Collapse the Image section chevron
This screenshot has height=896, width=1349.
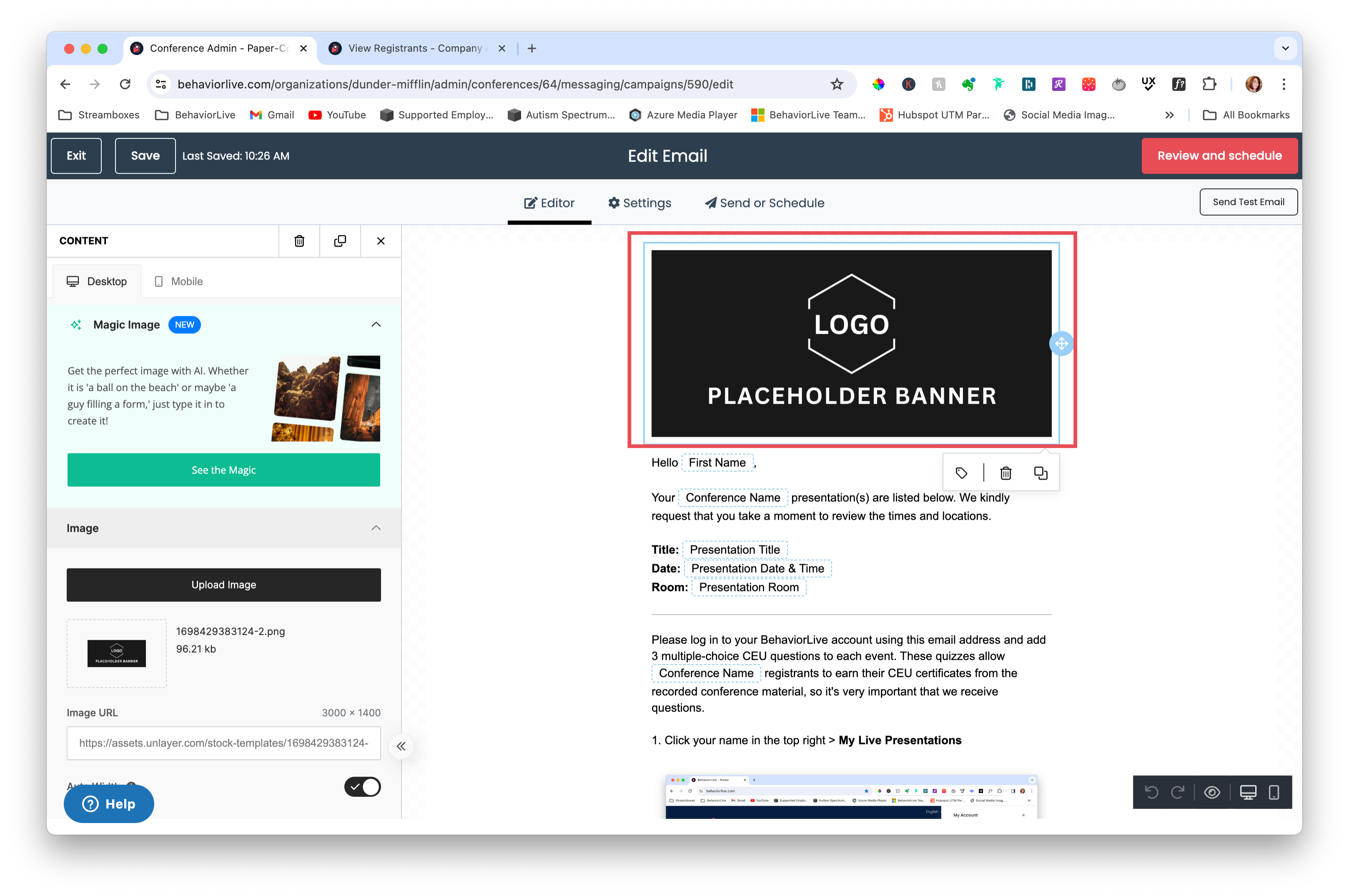pos(376,528)
